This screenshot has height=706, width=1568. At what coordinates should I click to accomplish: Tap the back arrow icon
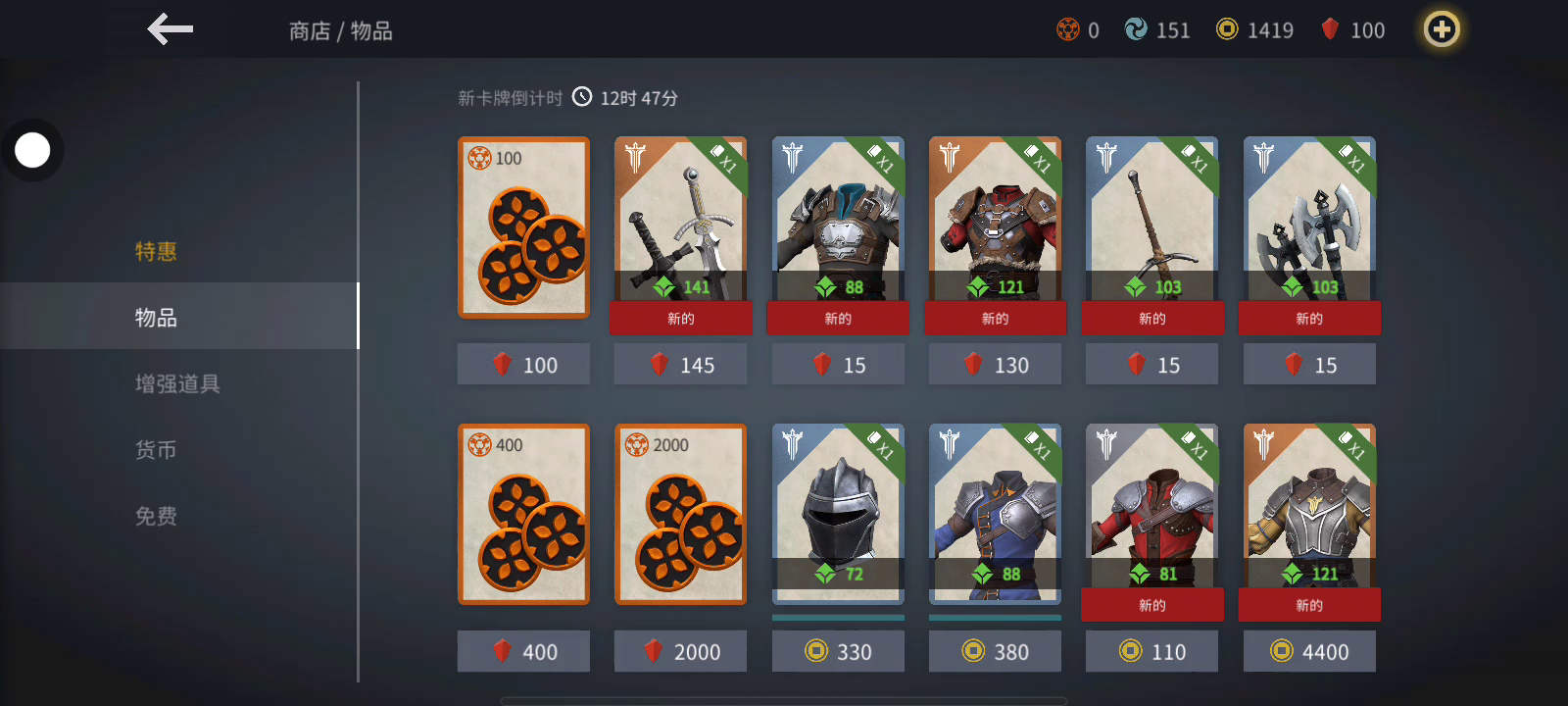pos(171,29)
